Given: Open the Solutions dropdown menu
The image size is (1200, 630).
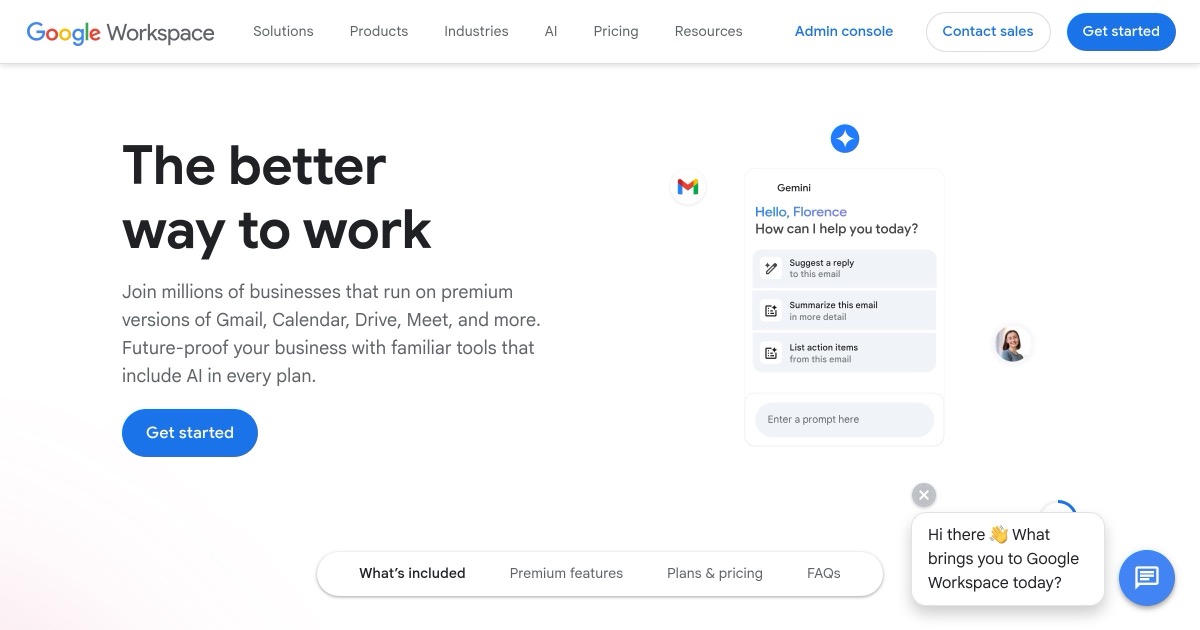Looking at the screenshot, I should (x=283, y=31).
